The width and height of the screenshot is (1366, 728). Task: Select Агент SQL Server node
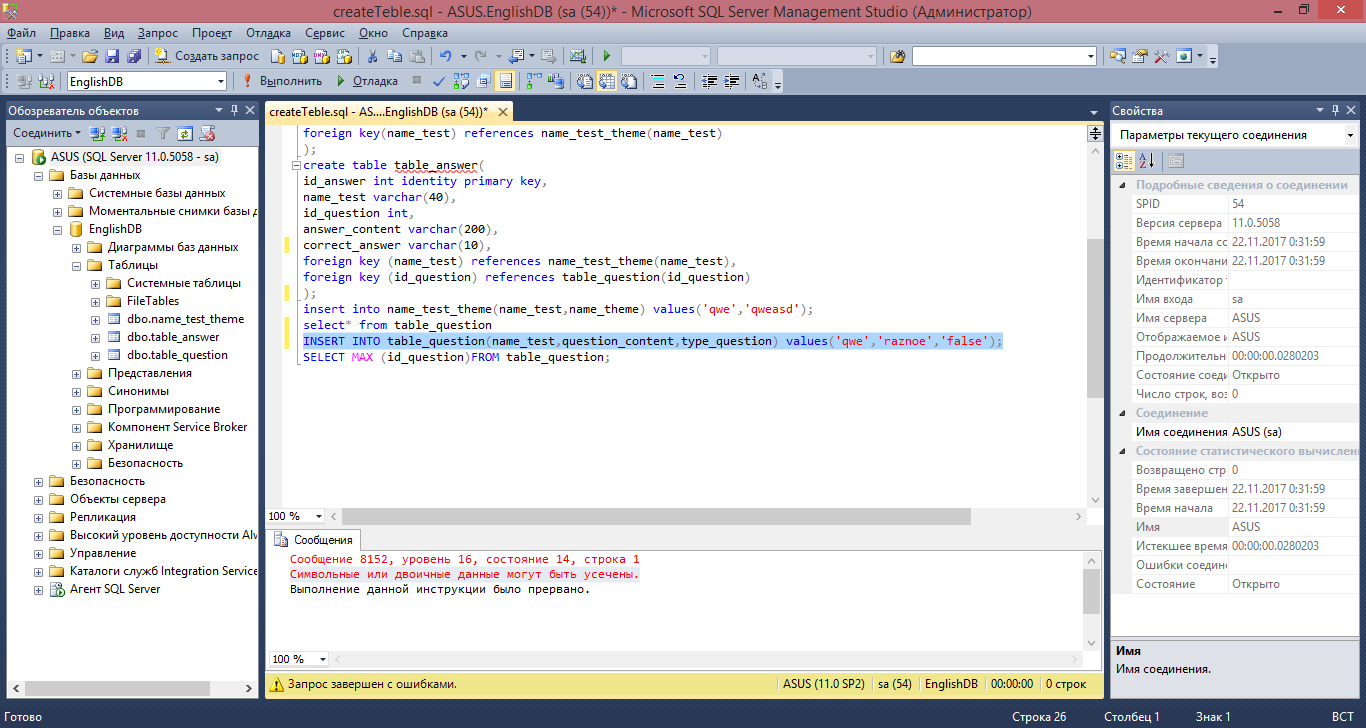tap(115, 589)
